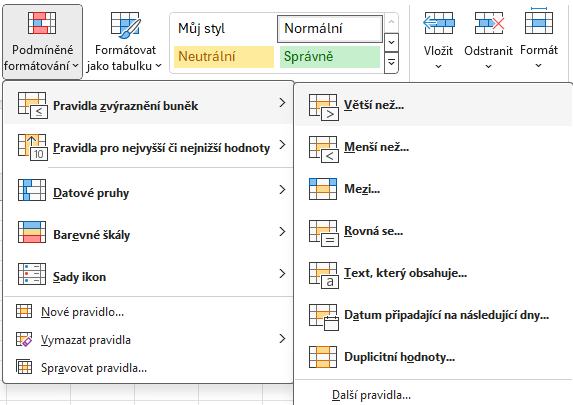Click the Mezi between icon
Viewport: 573px width, 405px height.
click(x=323, y=189)
